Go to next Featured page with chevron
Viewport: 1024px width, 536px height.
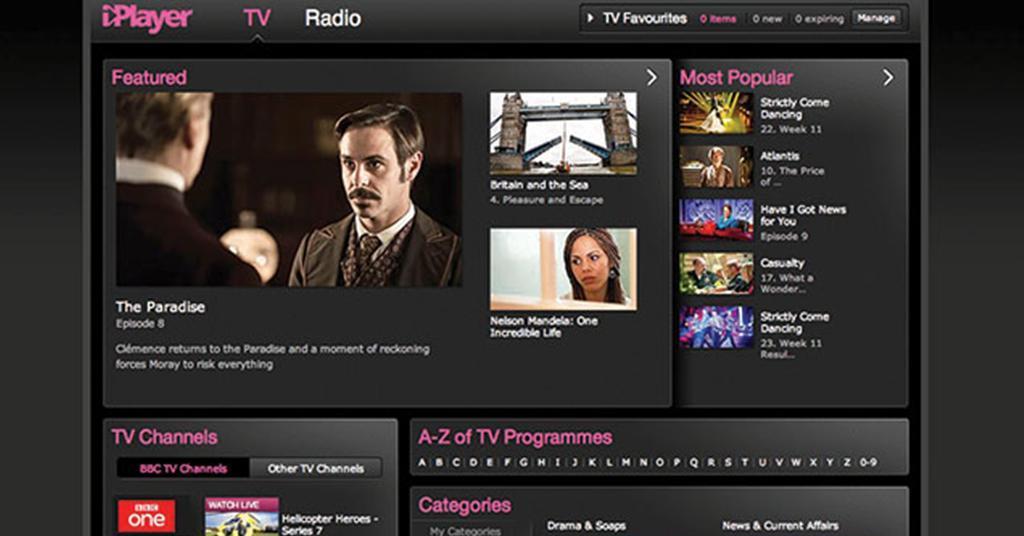[x=652, y=78]
